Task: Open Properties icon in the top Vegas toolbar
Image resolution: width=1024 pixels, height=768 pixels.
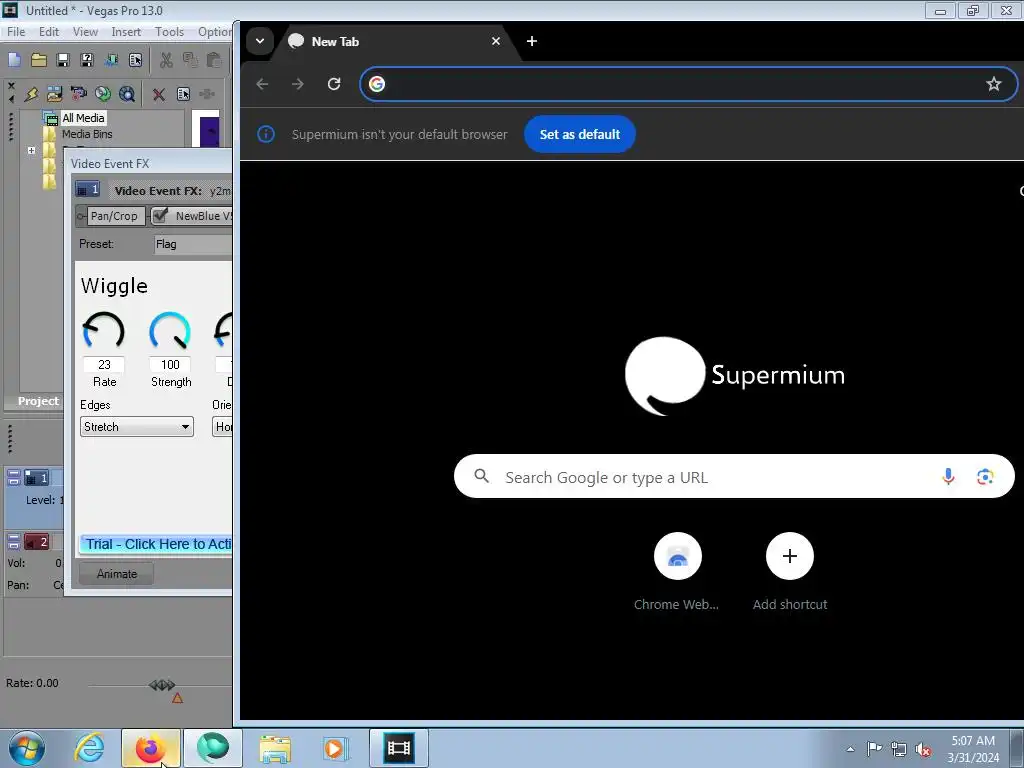Action: [135, 60]
